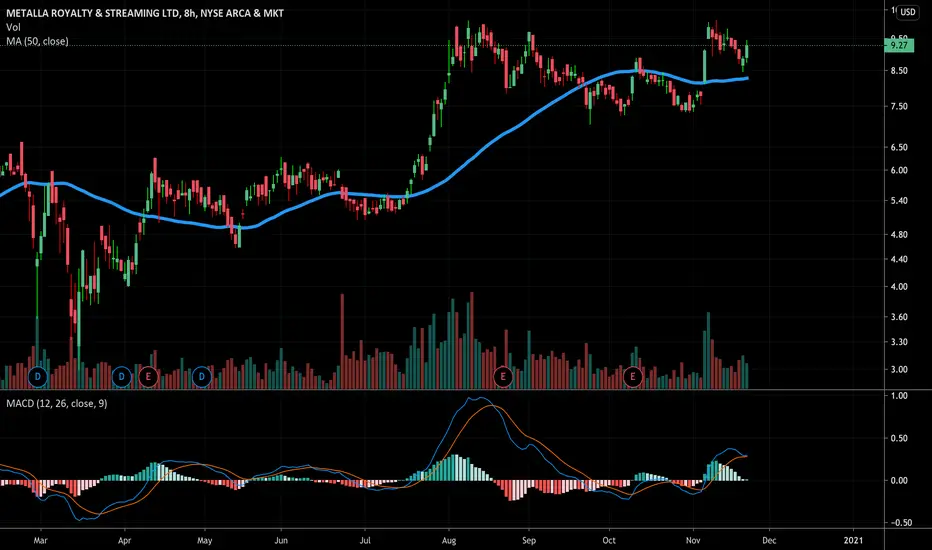Click the Jul date on time axis
Screen dimensions: 932x550
pos(365,540)
